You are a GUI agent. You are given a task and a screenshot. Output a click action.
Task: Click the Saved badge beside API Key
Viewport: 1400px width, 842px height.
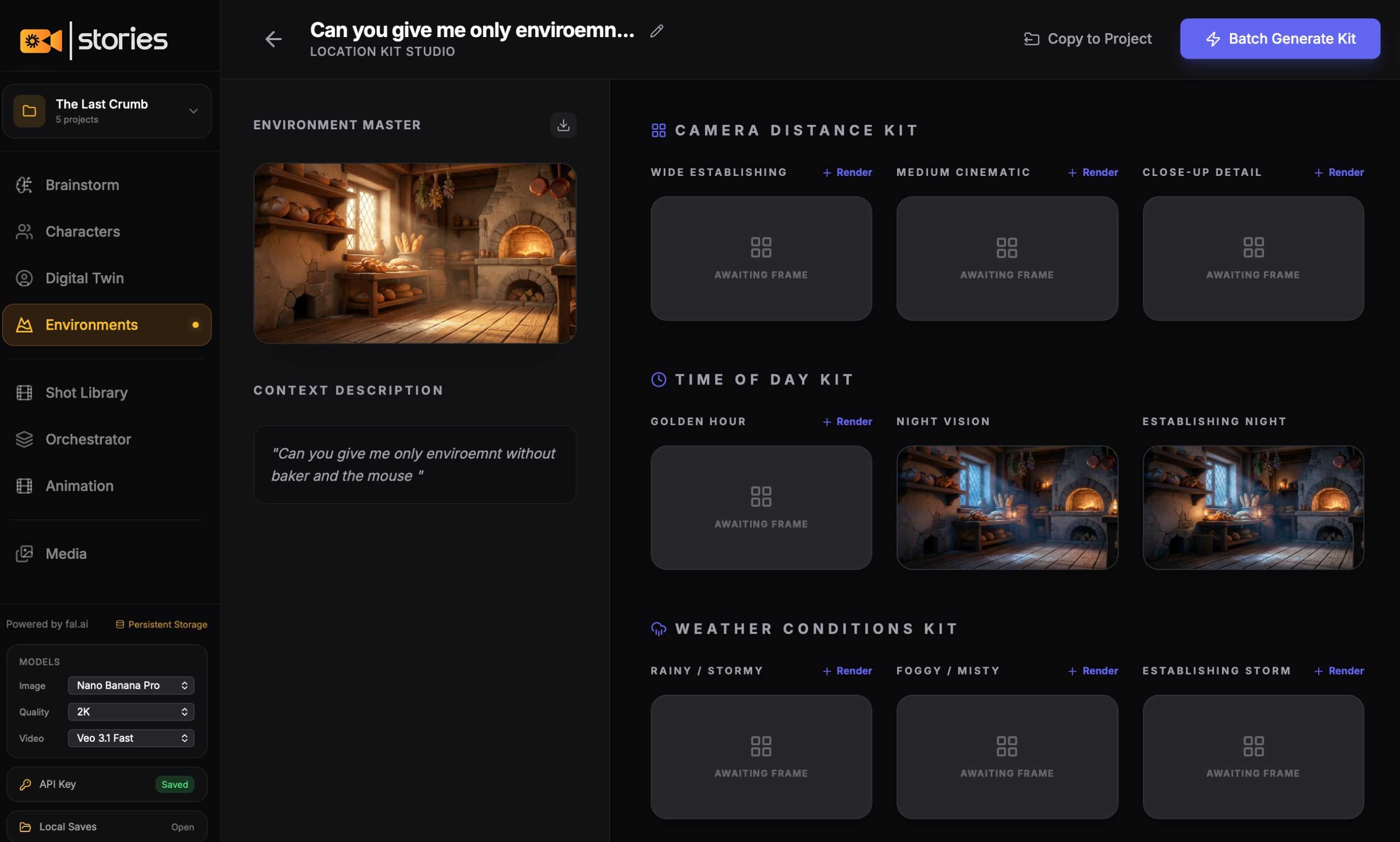175,784
